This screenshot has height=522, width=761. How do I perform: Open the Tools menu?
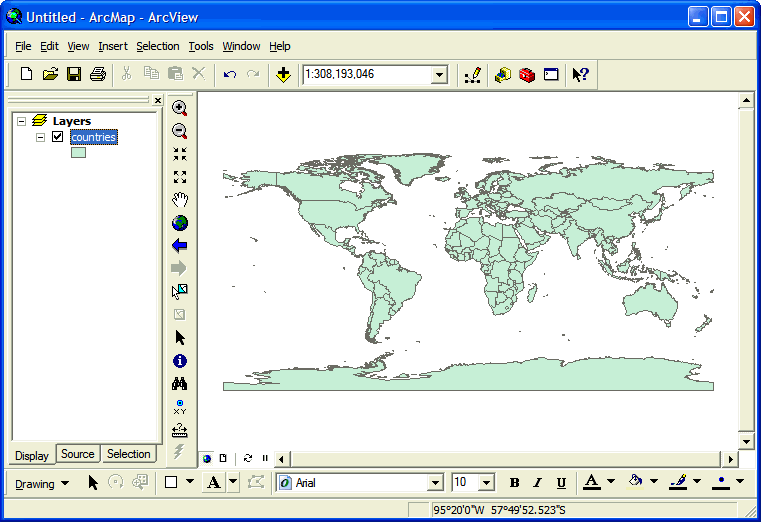point(201,46)
